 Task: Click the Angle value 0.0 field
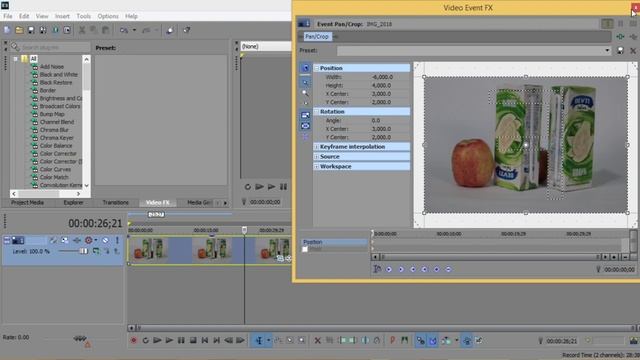click(376, 120)
